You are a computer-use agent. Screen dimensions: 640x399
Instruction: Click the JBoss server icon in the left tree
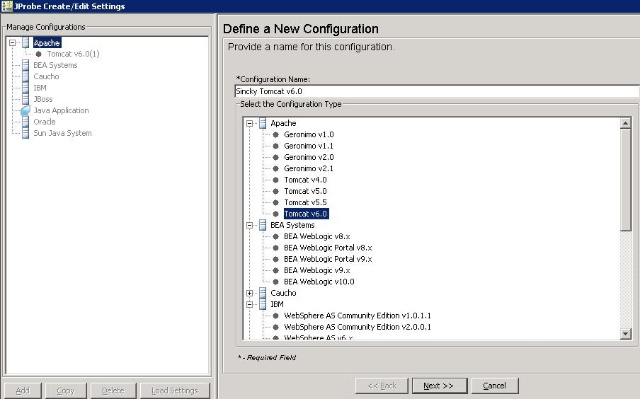(x=25, y=99)
